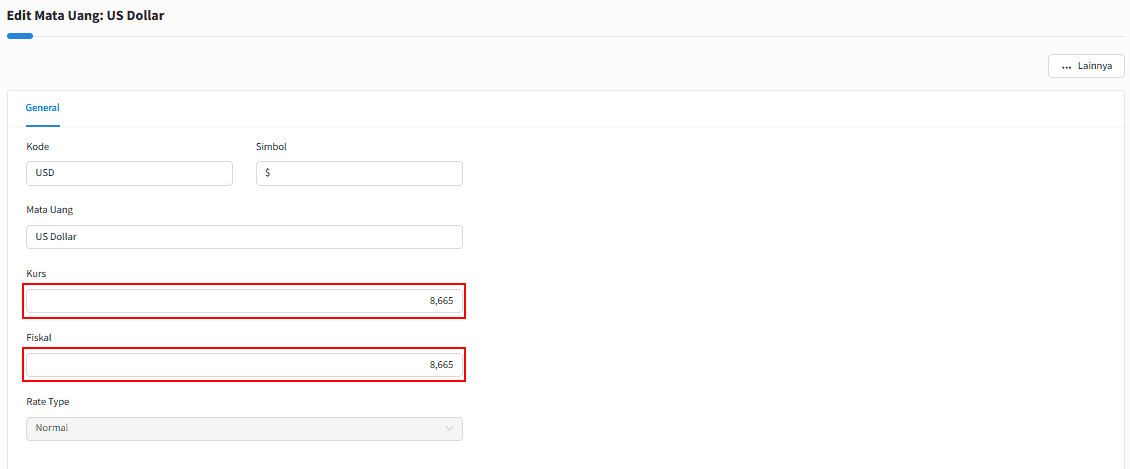Click the Kode field label
Image resolution: width=1130 pixels, height=469 pixels.
coord(37,146)
